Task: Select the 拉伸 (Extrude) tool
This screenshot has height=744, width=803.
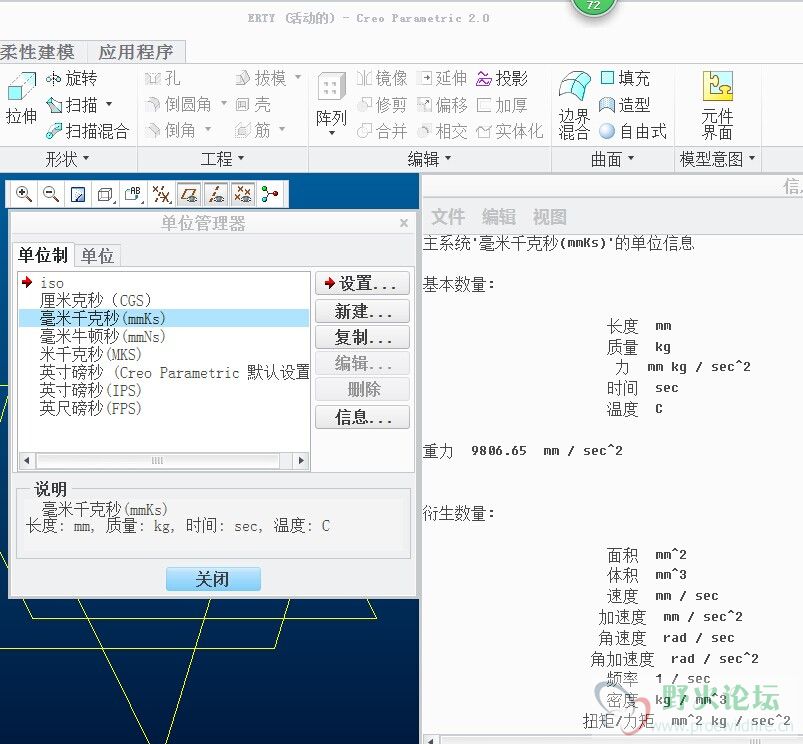Action: tap(21, 98)
